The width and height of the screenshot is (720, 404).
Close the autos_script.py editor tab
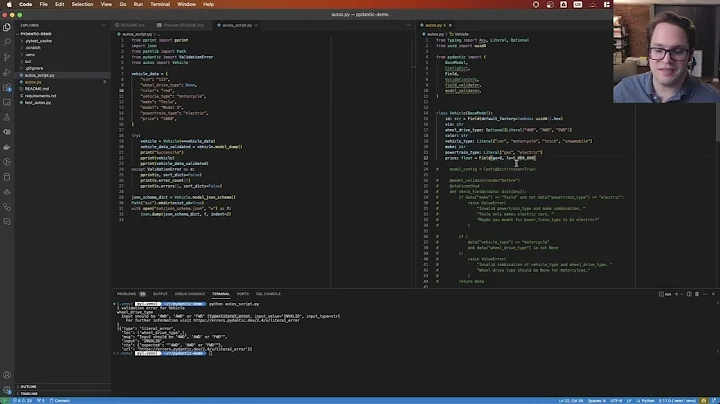coord(256,25)
